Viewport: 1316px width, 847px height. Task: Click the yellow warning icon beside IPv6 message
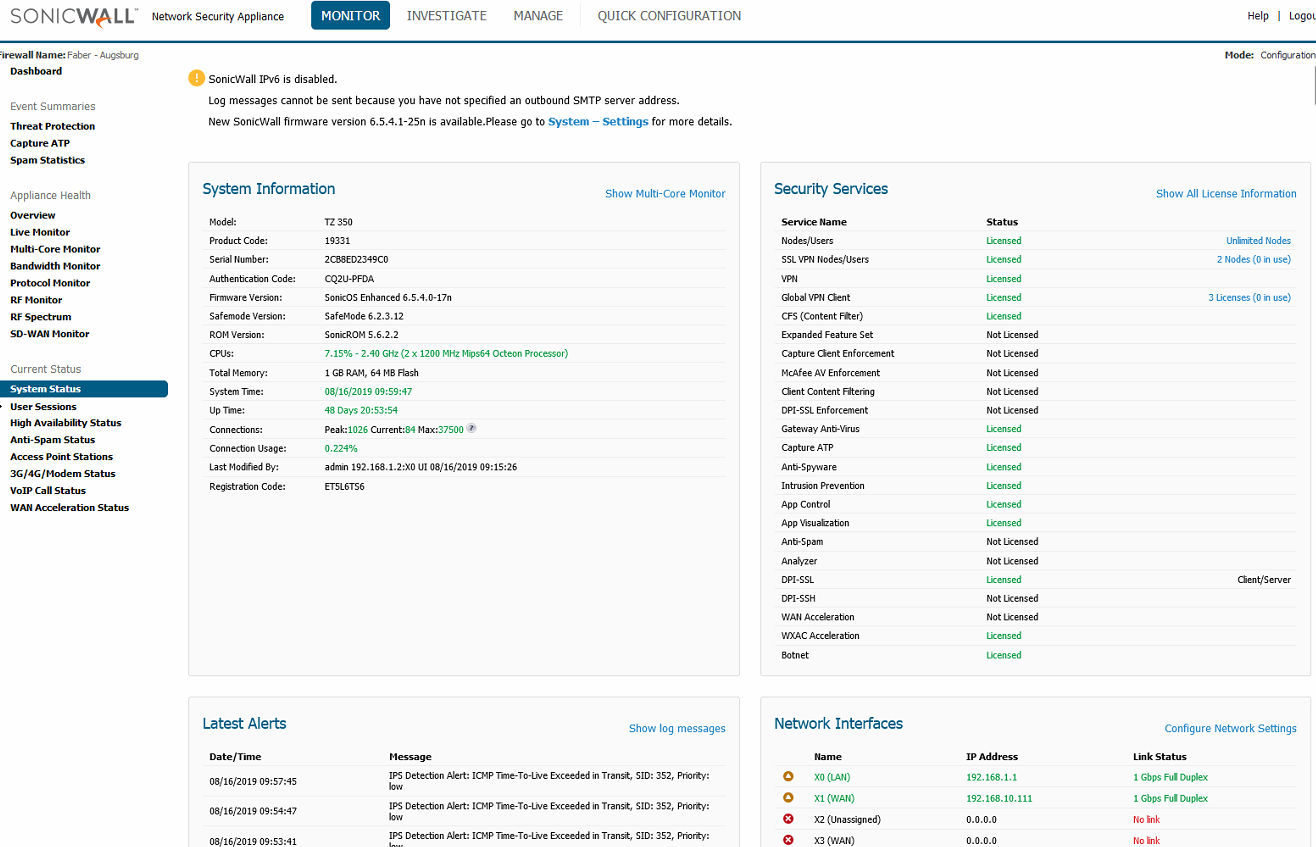click(196, 78)
